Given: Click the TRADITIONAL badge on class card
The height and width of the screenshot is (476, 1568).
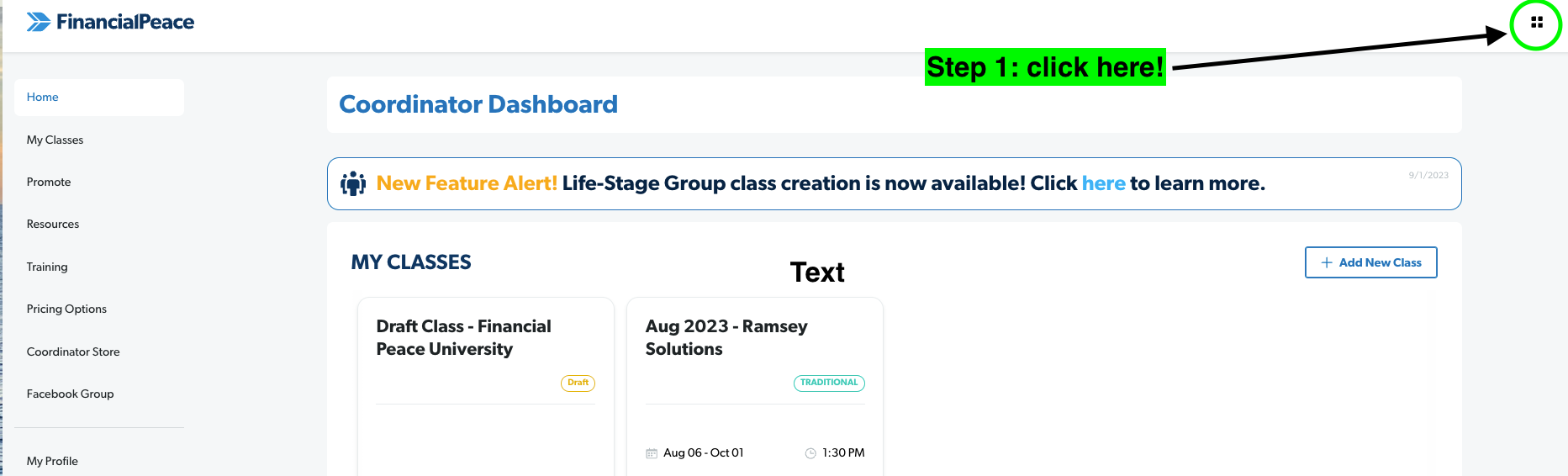Looking at the screenshot, I should point(829,383).
